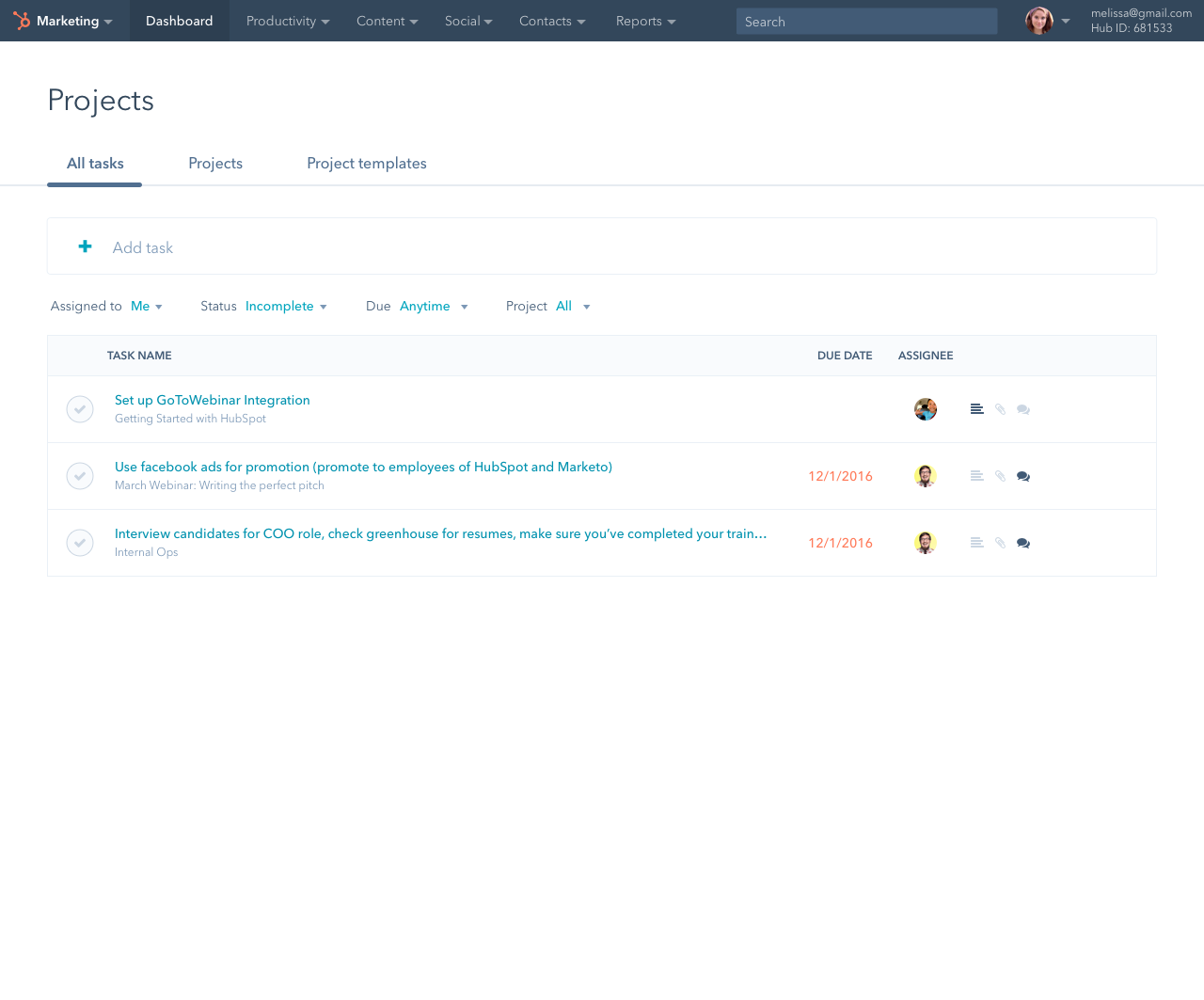Open comments bubble for facebook ads task
Viewport: 1204px width, 1000px height.
1023,476
